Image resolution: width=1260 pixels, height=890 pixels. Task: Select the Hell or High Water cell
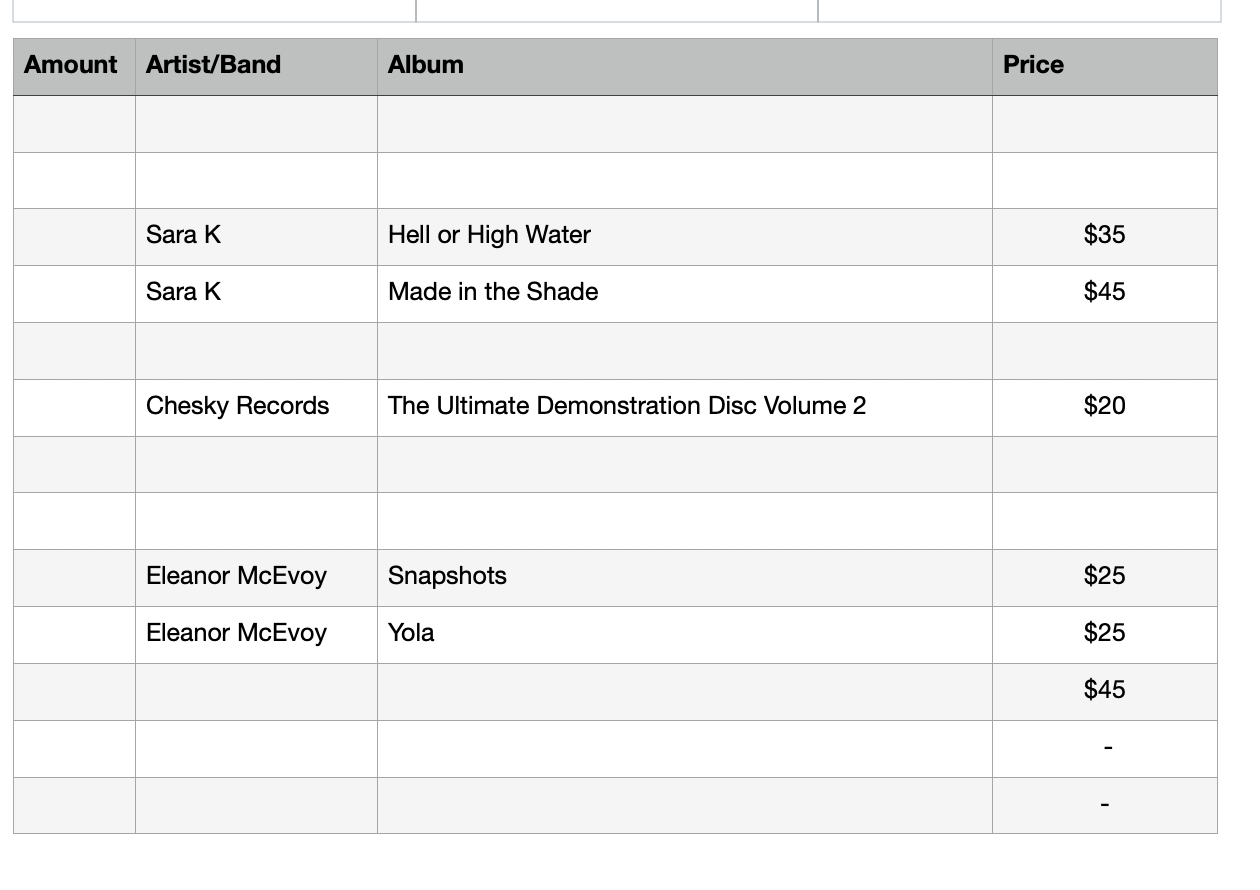click(x=685, y=237)
